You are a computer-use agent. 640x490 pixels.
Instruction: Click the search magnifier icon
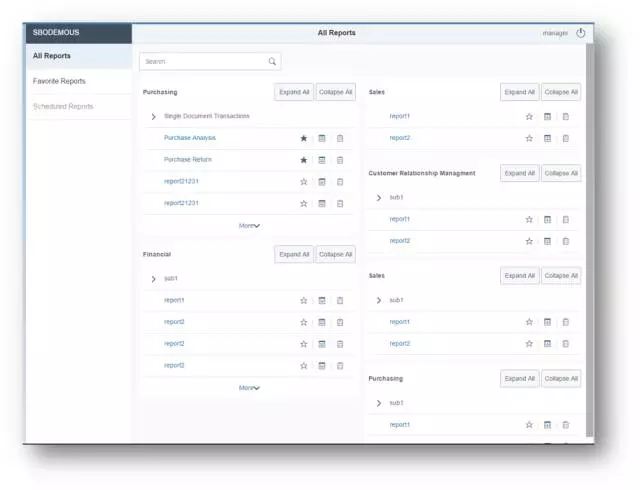click(x=272, y=62)
